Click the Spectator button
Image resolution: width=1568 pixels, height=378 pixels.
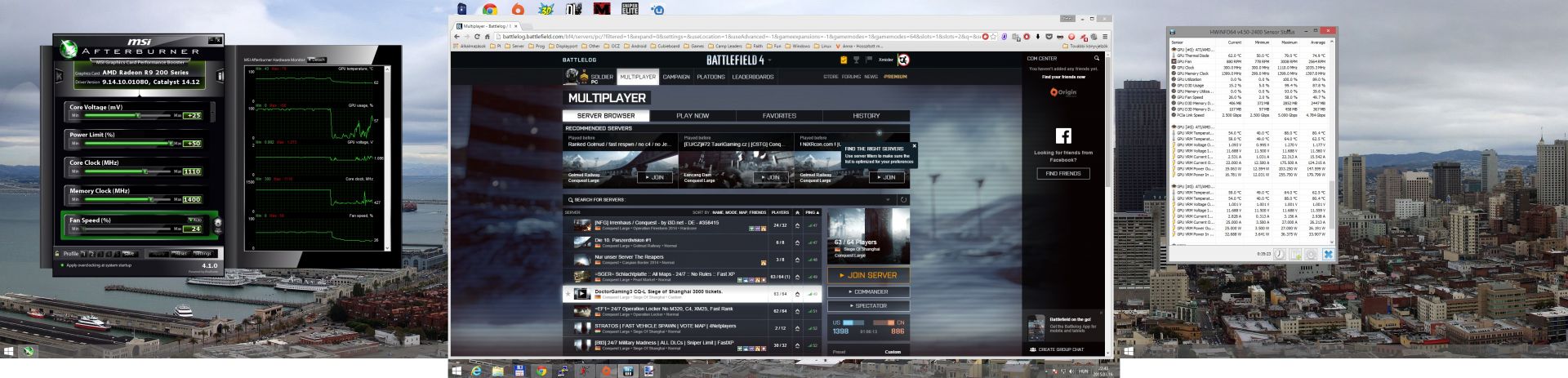[x=868, y=306]
